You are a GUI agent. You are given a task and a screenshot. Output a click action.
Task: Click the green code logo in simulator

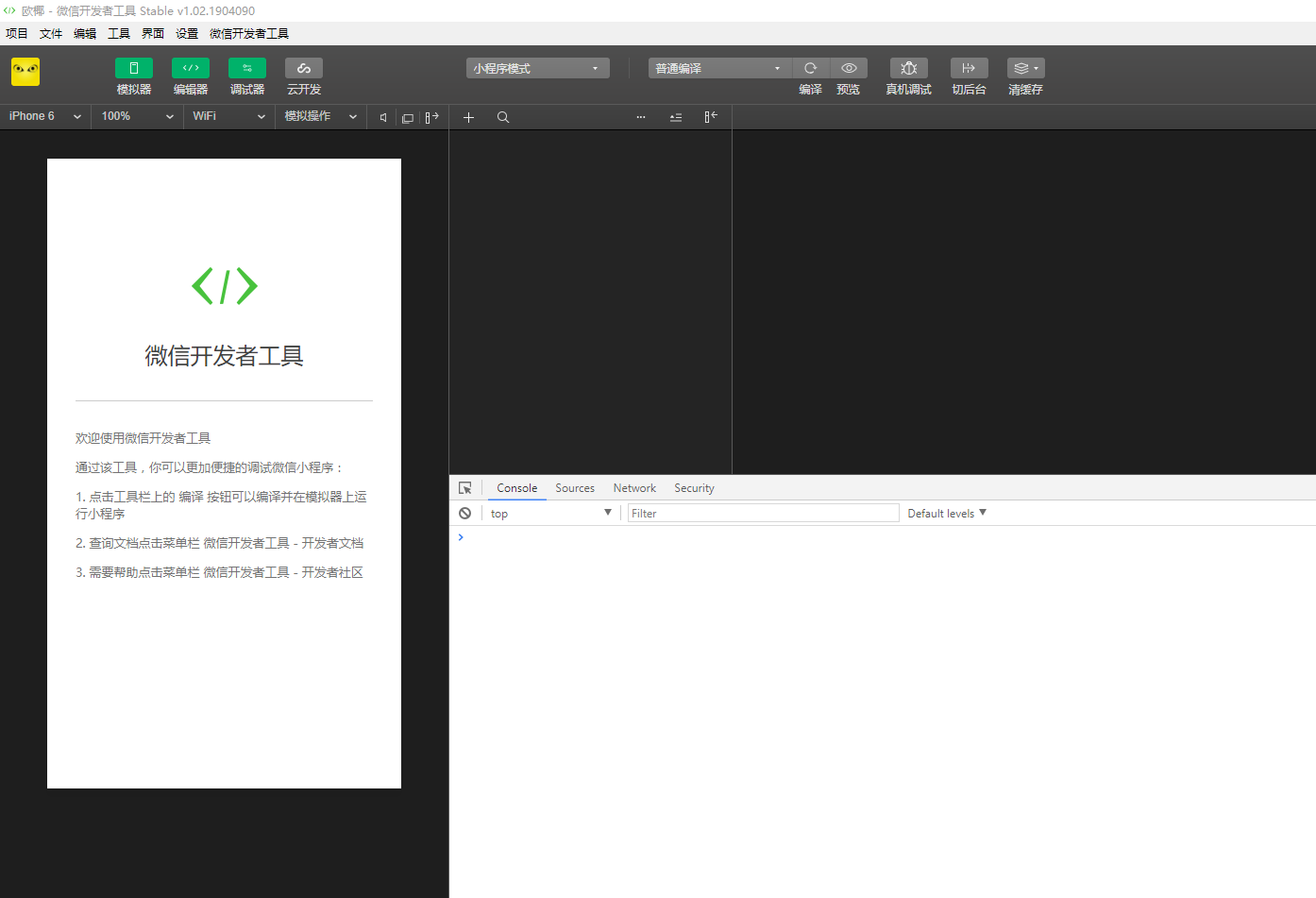point(225,286)
